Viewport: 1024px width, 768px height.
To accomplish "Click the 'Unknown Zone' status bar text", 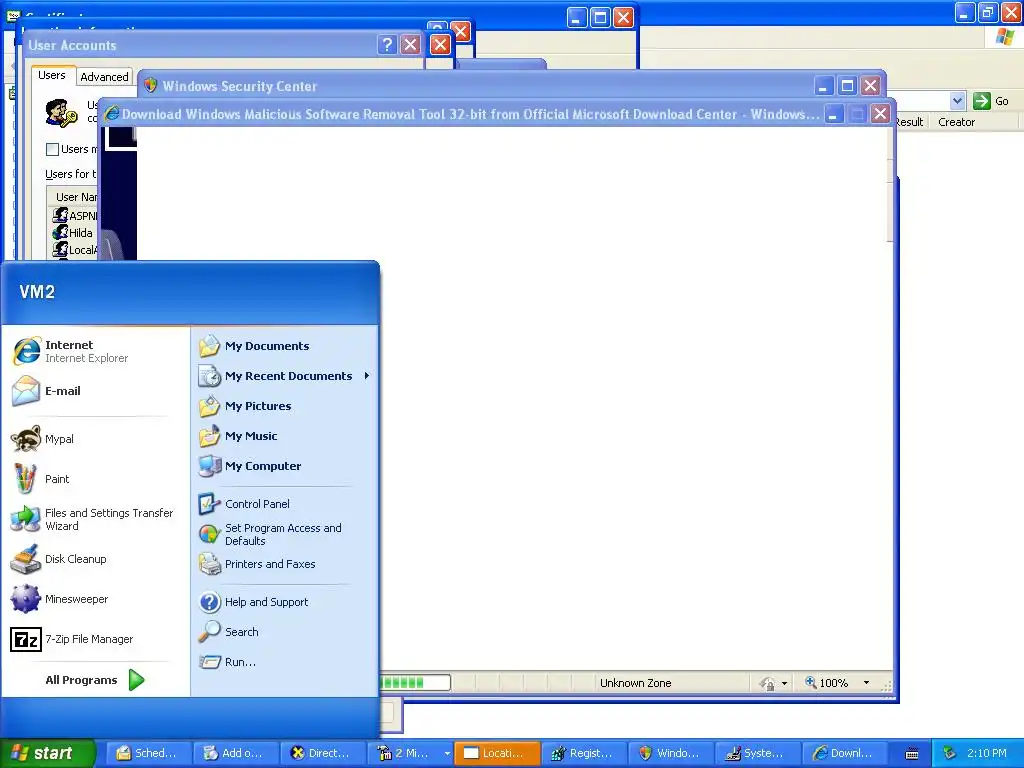I will pos(635,683).
